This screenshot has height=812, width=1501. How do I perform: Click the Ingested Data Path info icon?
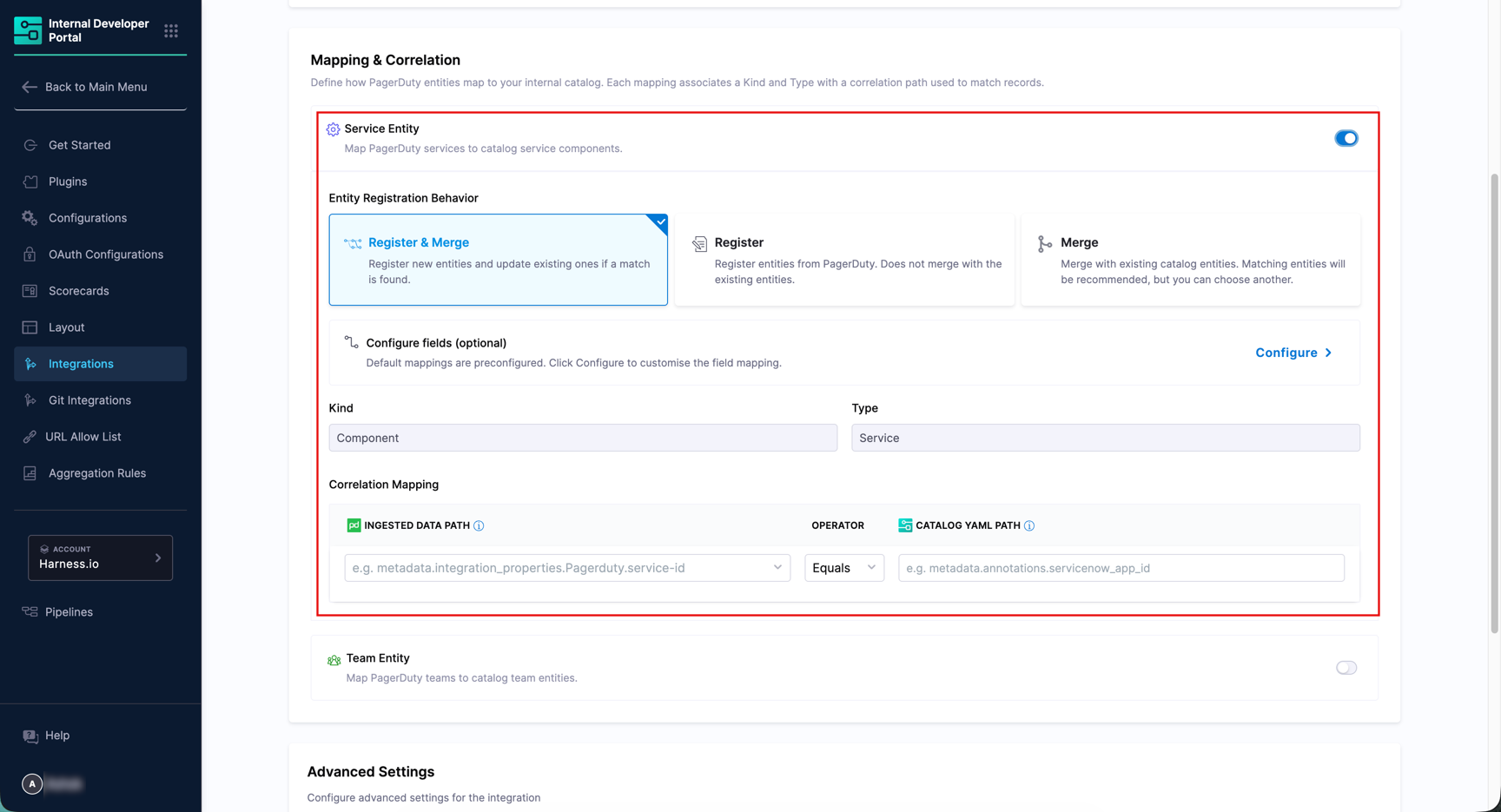coord(479,525)
